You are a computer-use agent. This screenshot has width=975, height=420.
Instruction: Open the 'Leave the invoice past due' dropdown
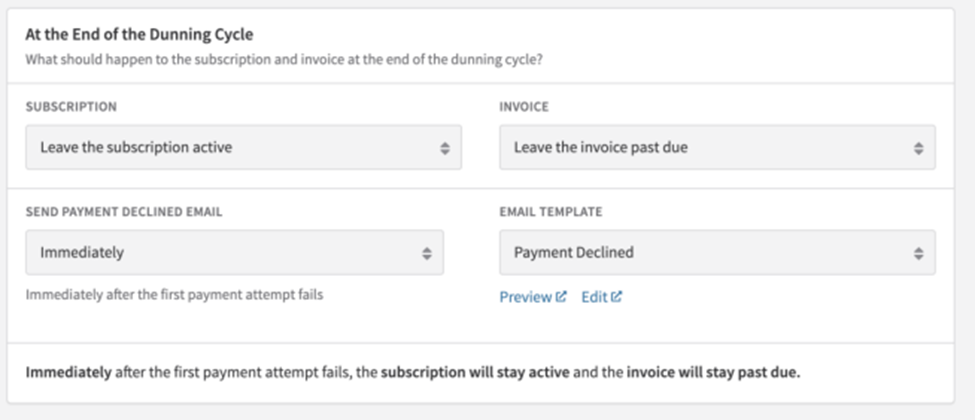click(700, 148)
